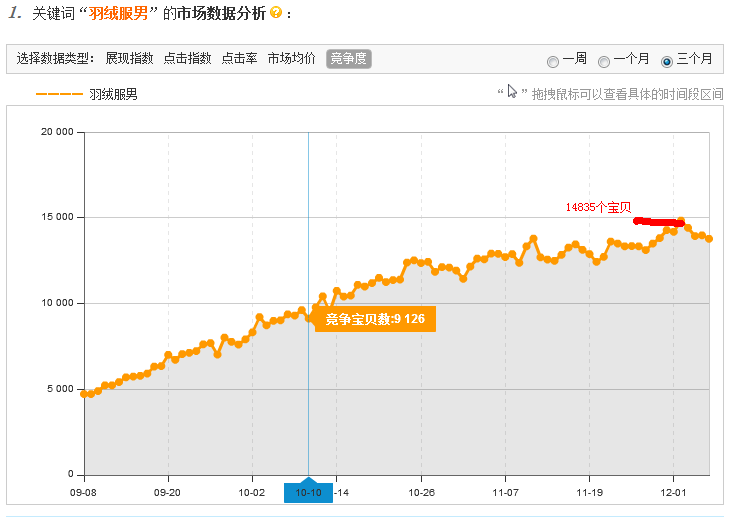
Task: Click the red 14835个宝贝 peak label
Action: click(598, 207)
